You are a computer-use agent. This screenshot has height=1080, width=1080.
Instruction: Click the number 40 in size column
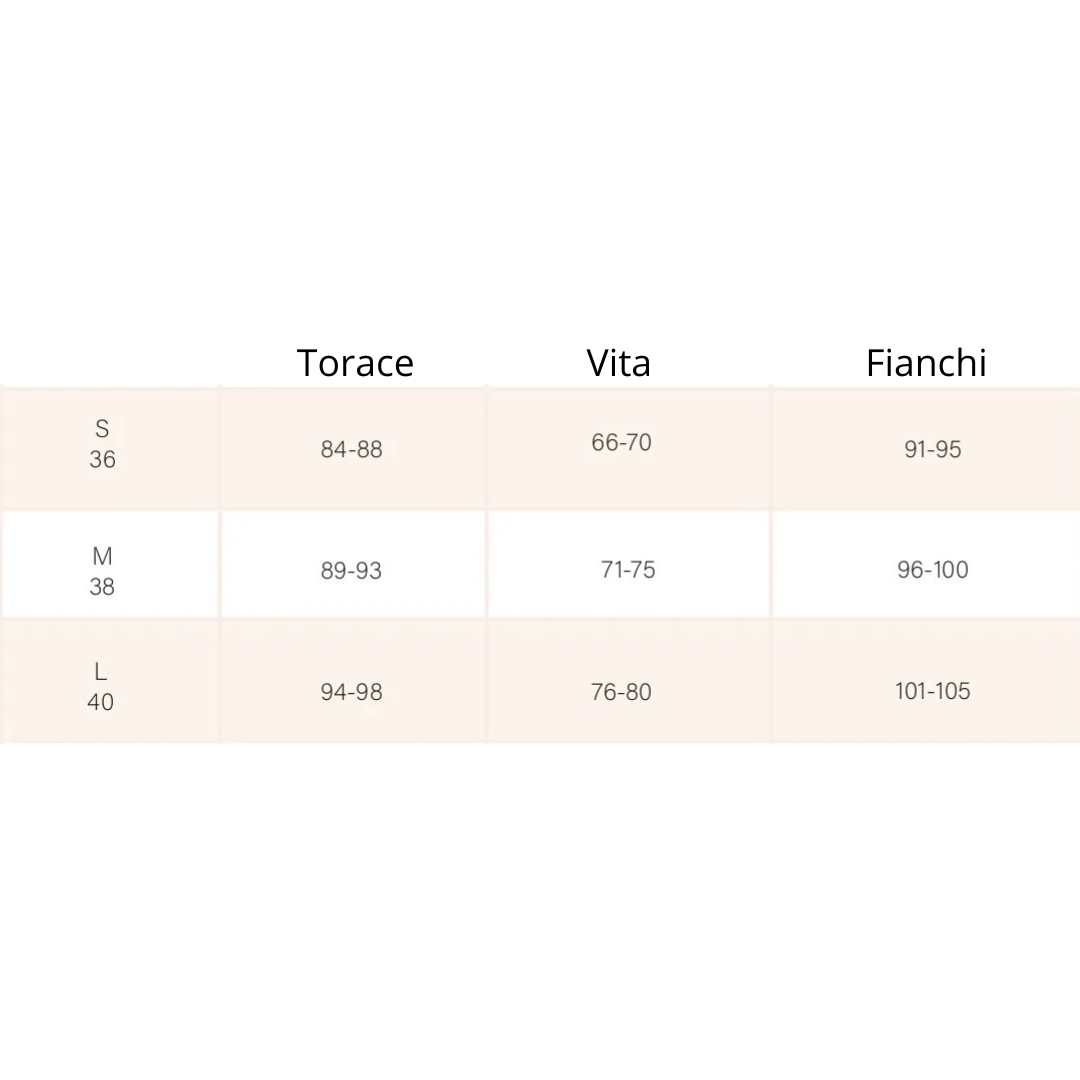100,703
